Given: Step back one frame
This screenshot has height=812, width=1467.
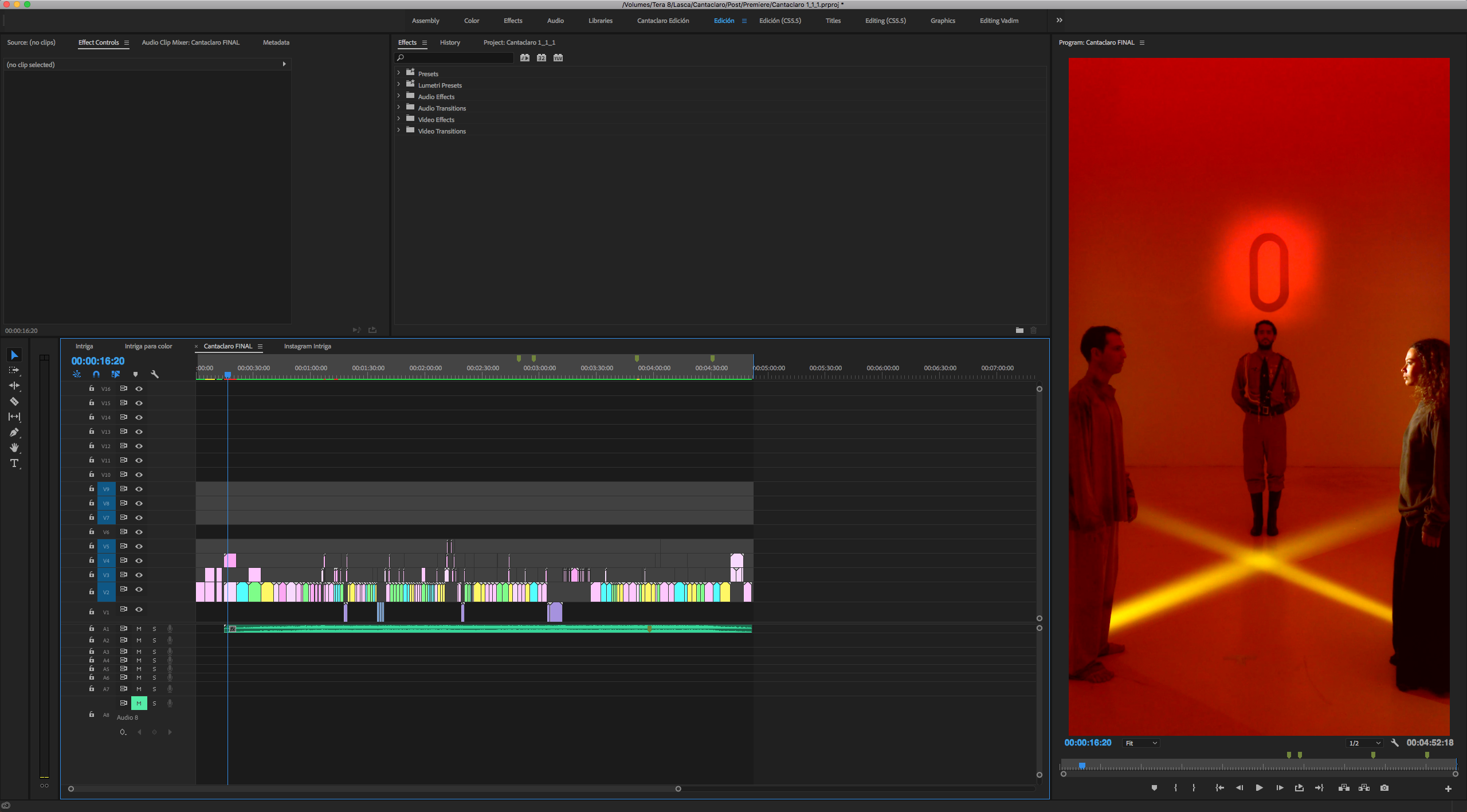Looking at the screenshot, I should click(1240, 788).
